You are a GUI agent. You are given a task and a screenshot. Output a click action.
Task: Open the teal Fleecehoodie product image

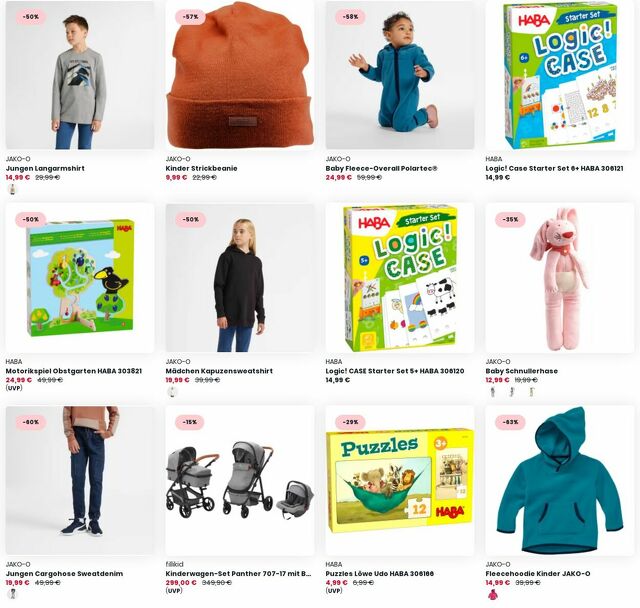(560, 480)
